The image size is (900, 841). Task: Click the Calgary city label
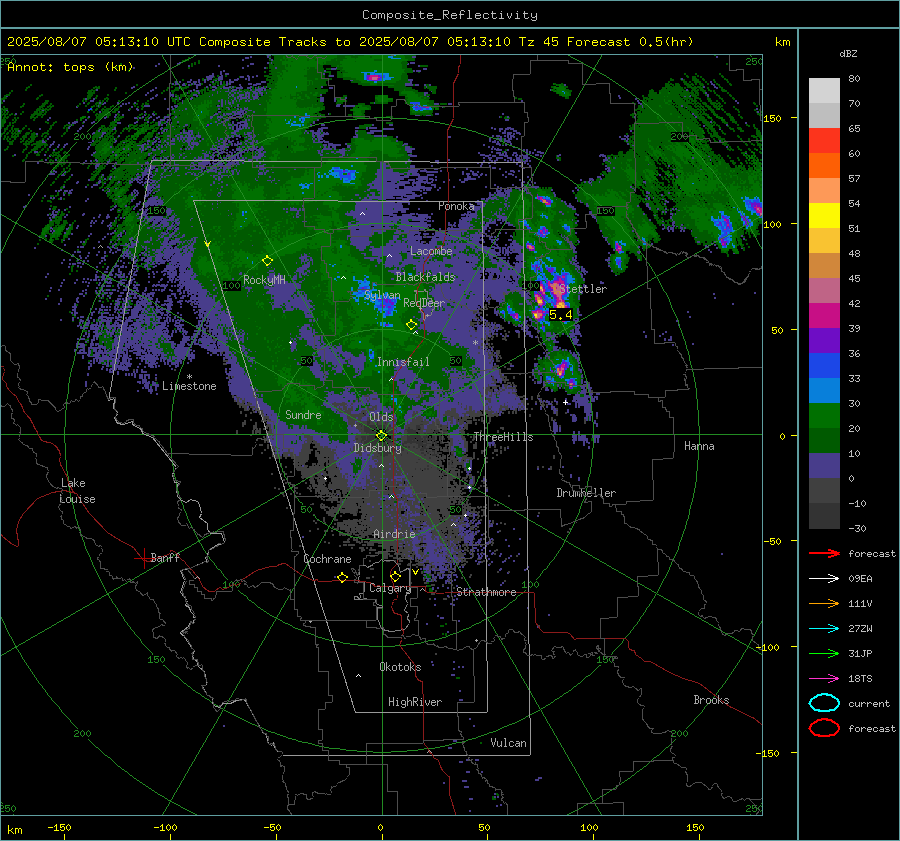390,588
